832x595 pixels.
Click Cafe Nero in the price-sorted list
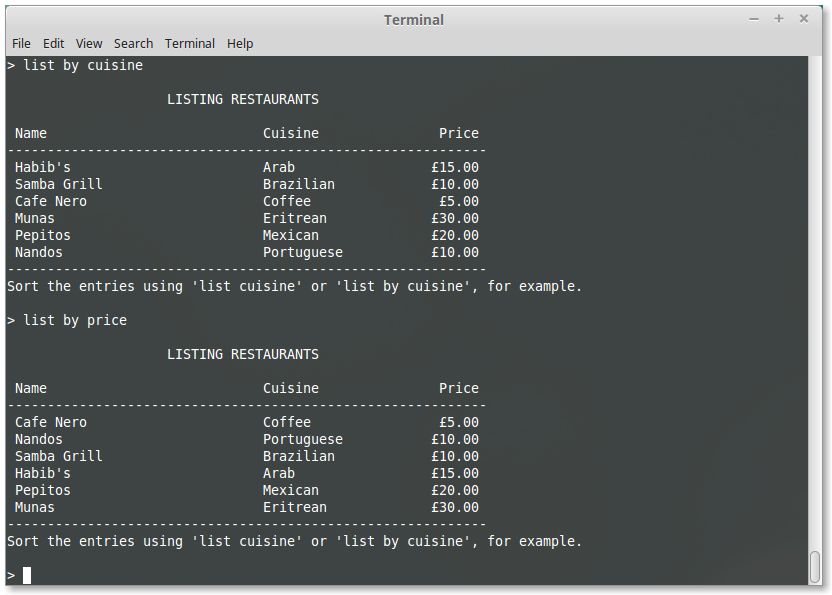coord(50,422)
